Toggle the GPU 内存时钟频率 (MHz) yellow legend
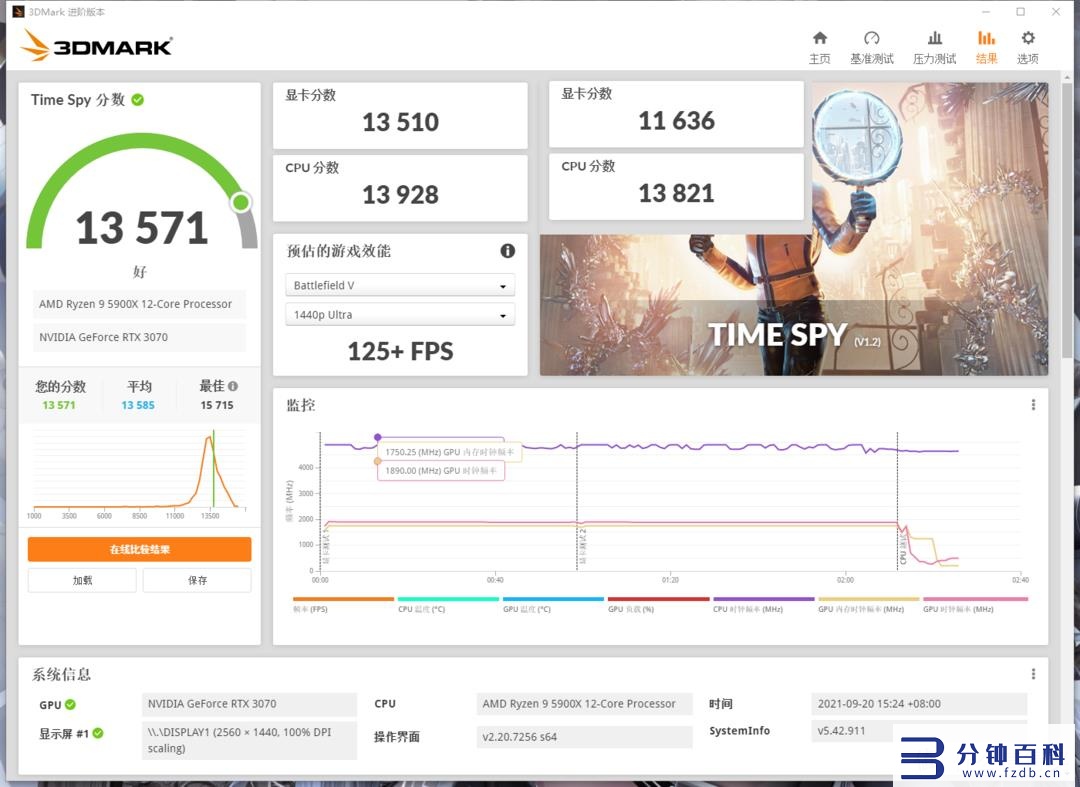Image resolution: width=1080 pixels, height=787 pixels. pos(869,605)
